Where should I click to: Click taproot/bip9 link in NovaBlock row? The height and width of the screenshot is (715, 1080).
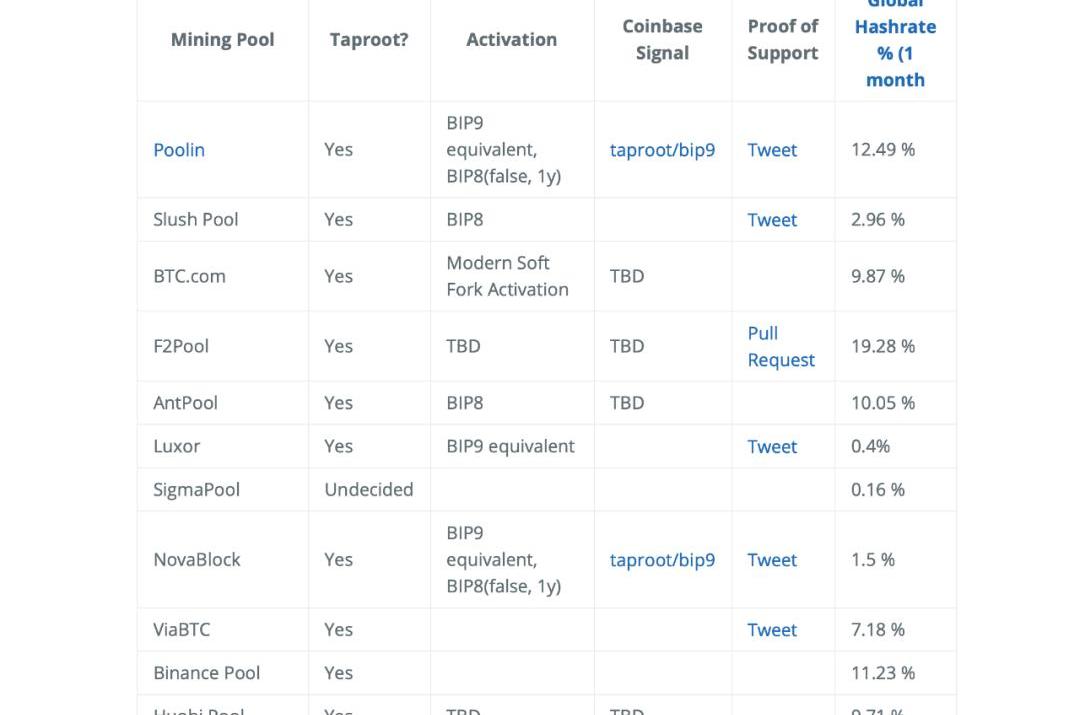(662, 560)
